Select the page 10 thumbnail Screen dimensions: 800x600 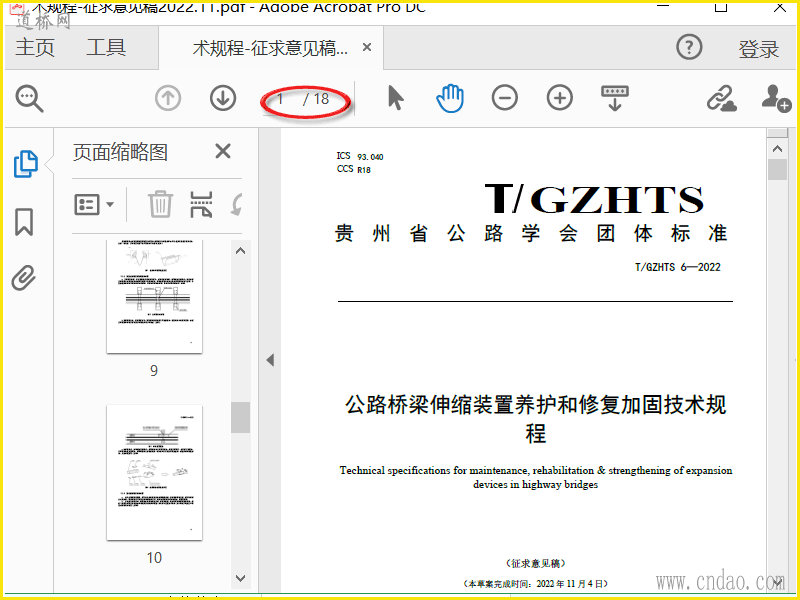coord(154,472)
